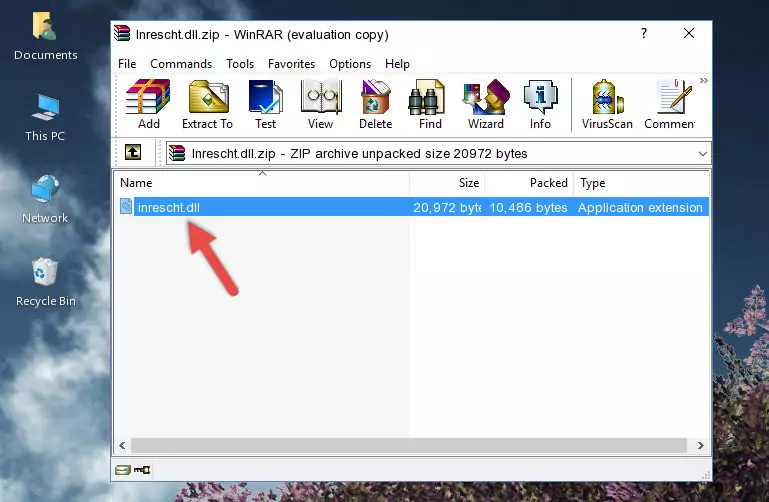Screen dimensions: 769x502
Task: Open the Favorites menu
Action: coord(291,64)
